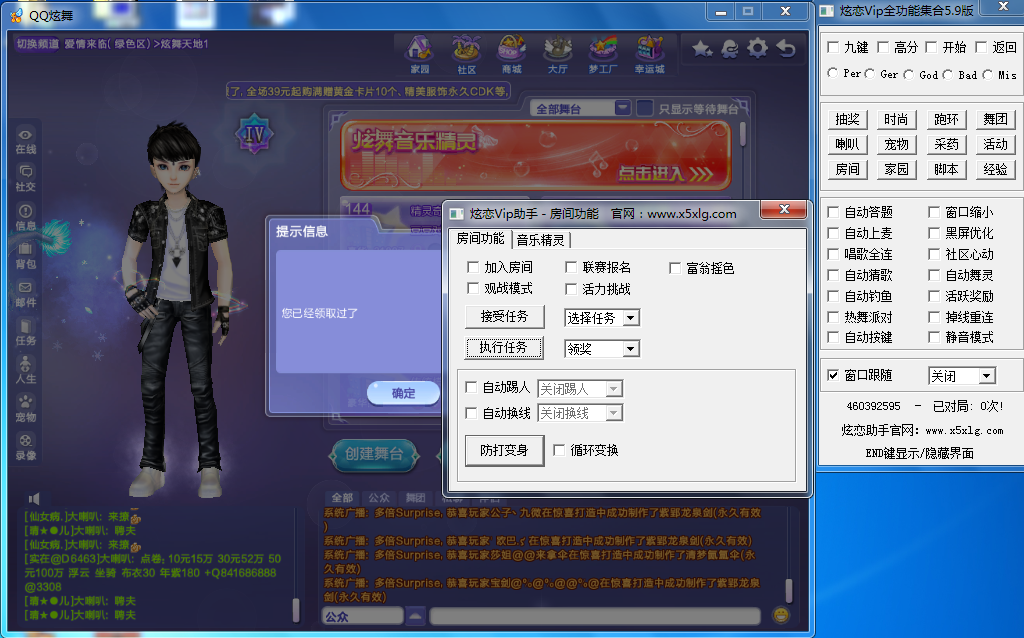Image resolution: width=1024 pixels, height=638 pixels.
Task: Open the 邮件 mail sidebar icon
Action: 25,294
